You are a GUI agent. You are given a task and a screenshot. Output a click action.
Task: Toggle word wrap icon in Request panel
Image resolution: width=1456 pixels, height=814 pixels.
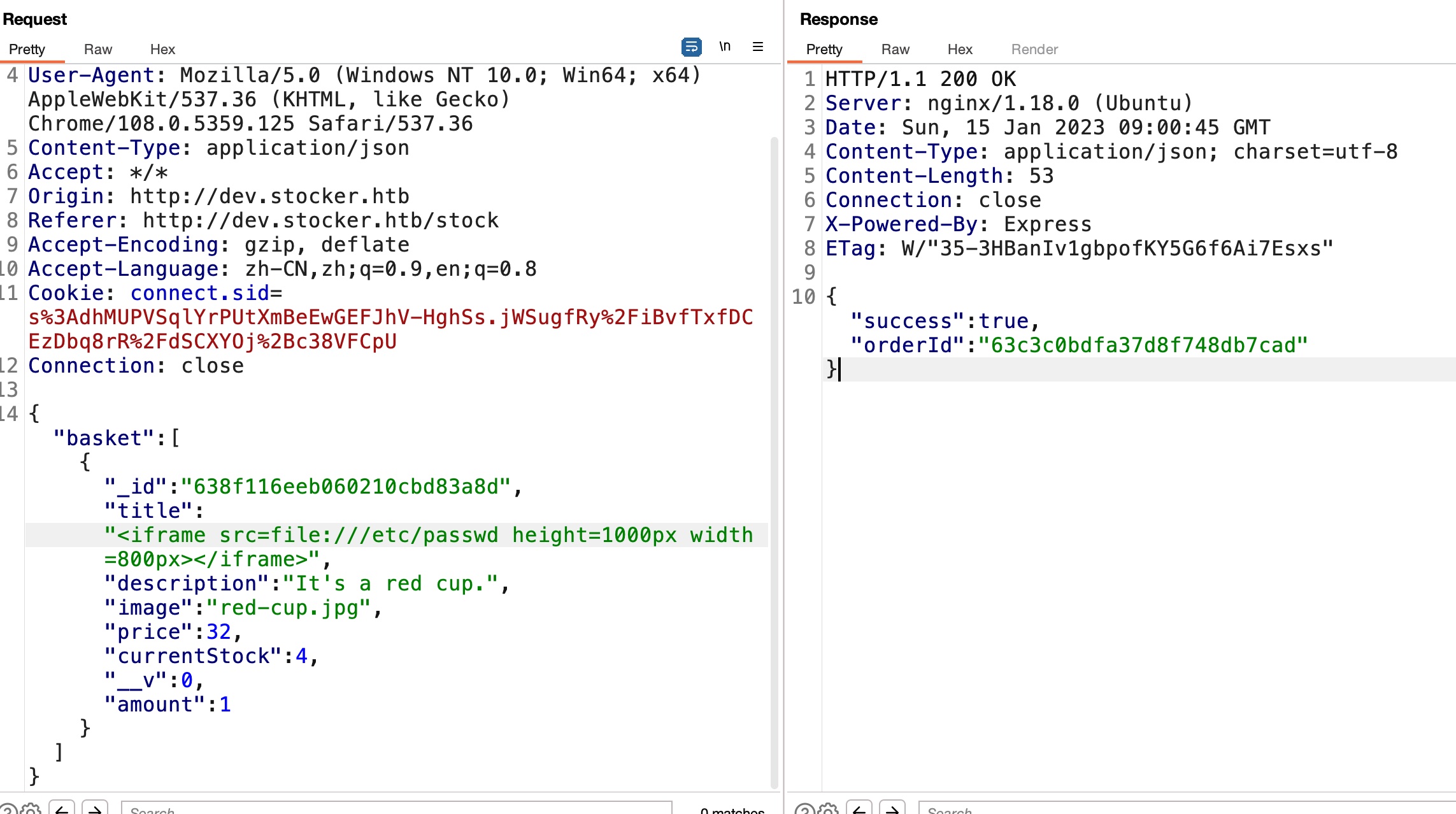691,46
